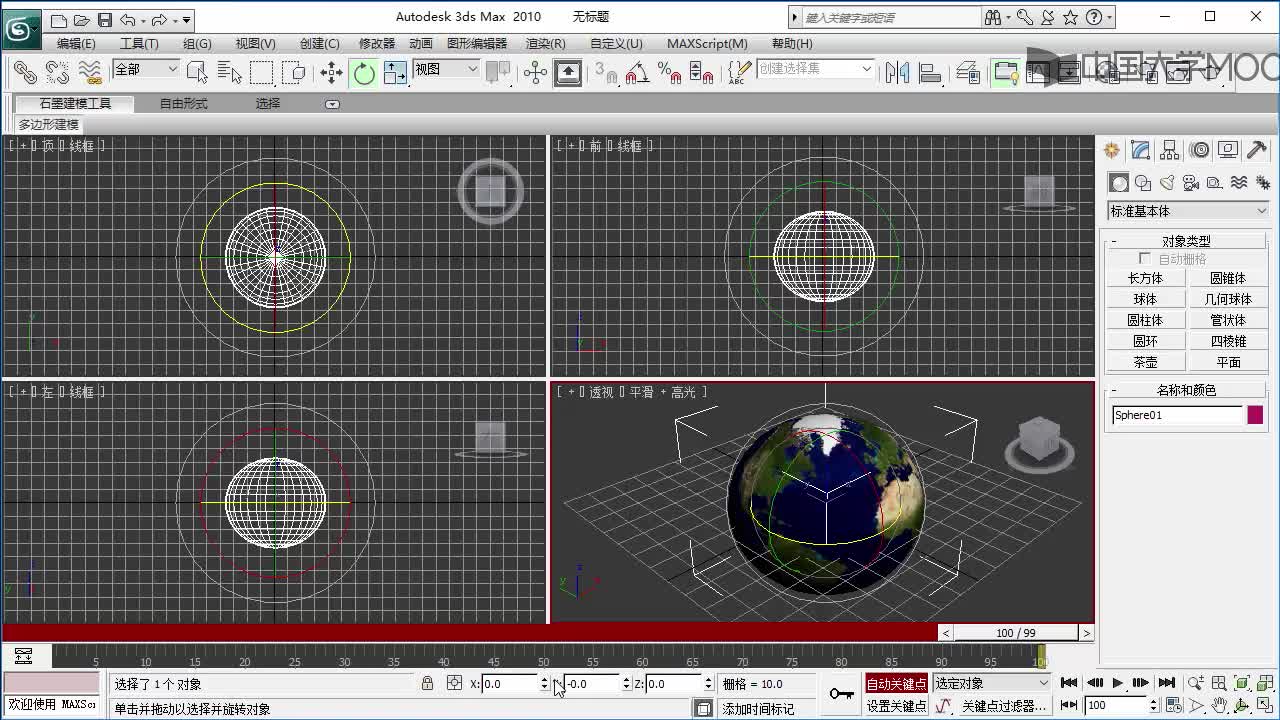Open the undo history dropdown arrow
Screen dimensions: 1280x720
(143, 19)
